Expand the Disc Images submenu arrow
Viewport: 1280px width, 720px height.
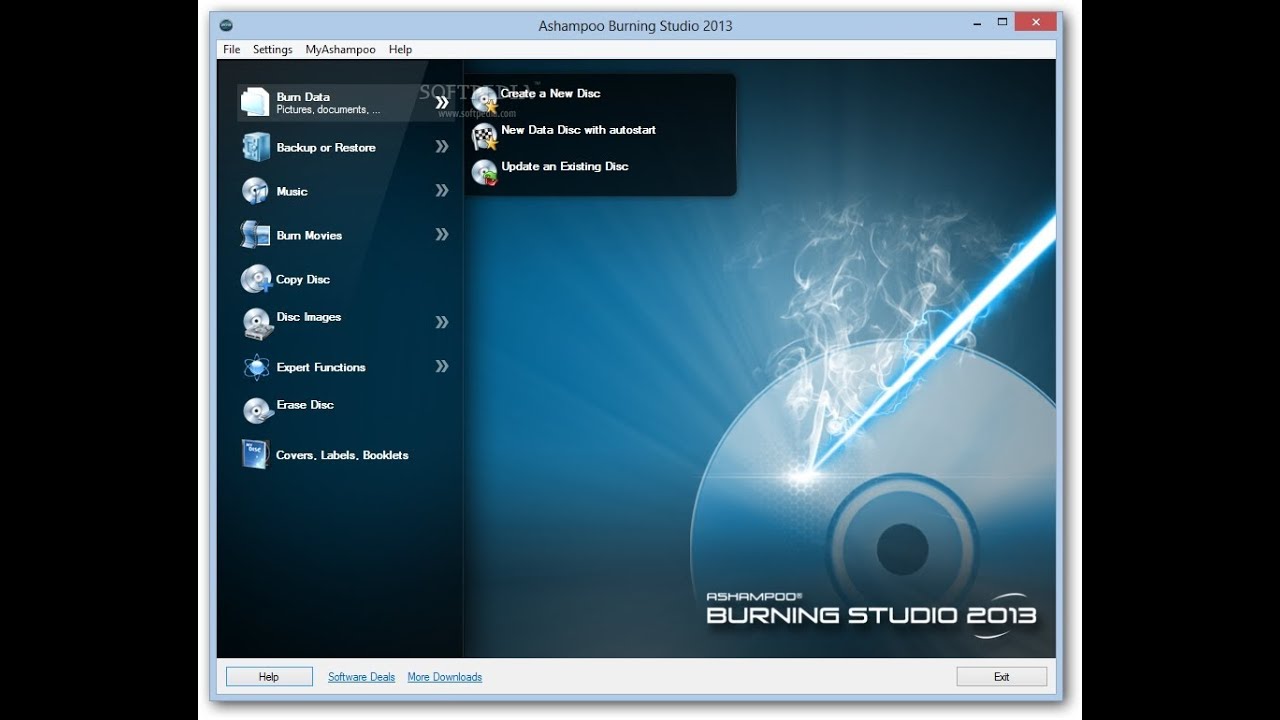(x=442, y=322)
